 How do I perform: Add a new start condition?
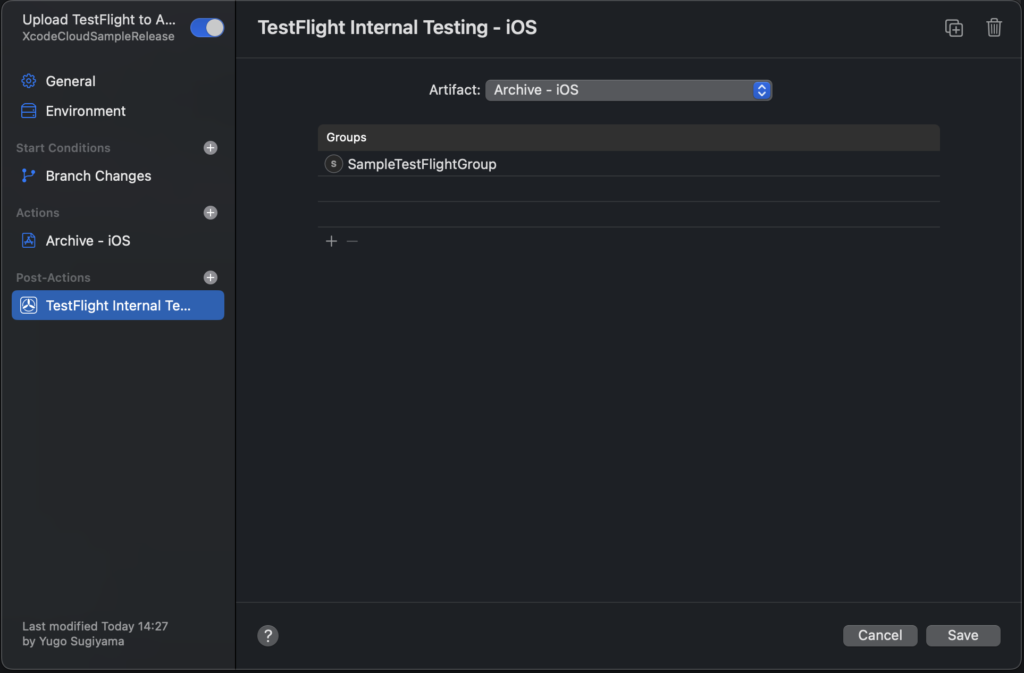210,148
